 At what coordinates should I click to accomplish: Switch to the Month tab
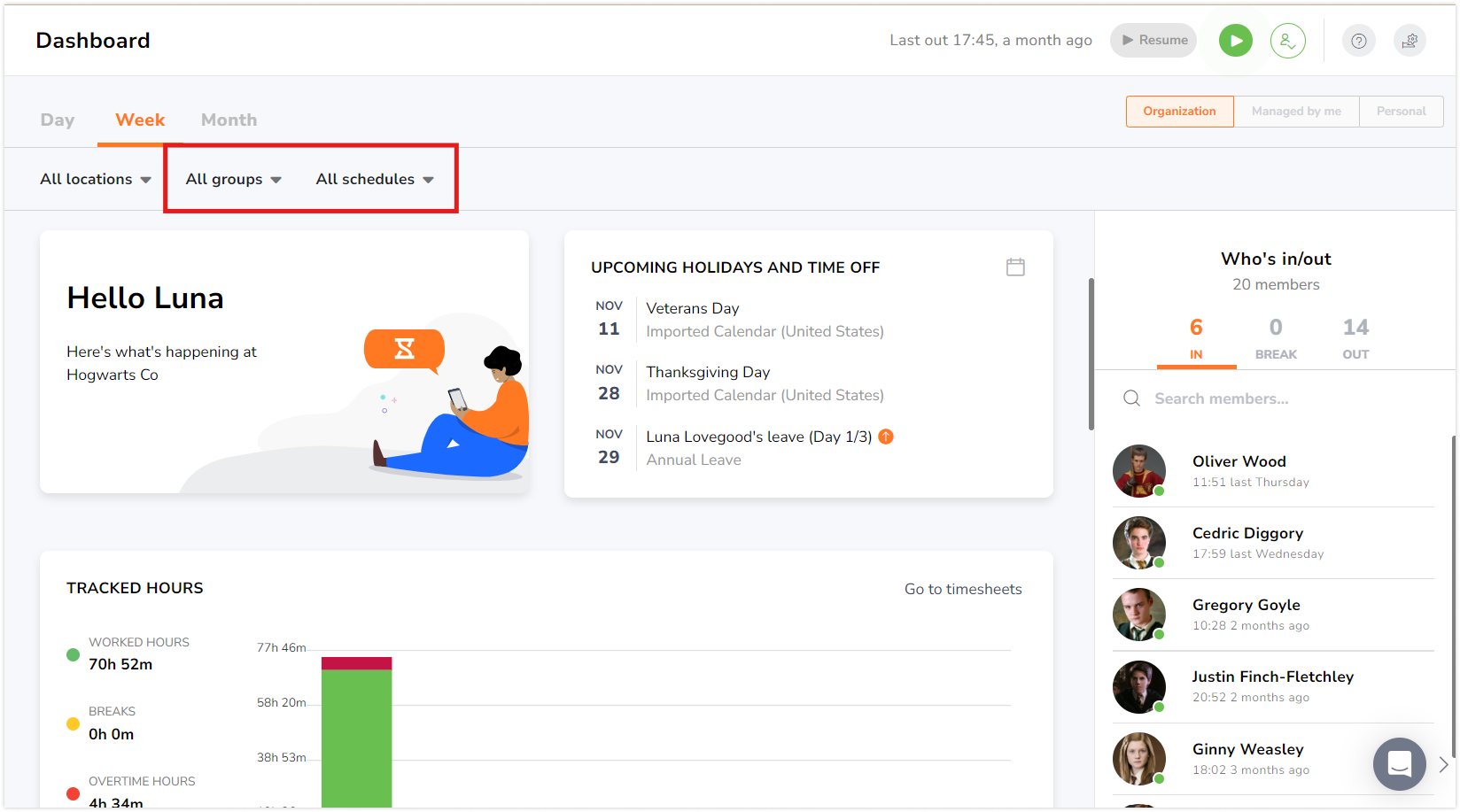229,120
